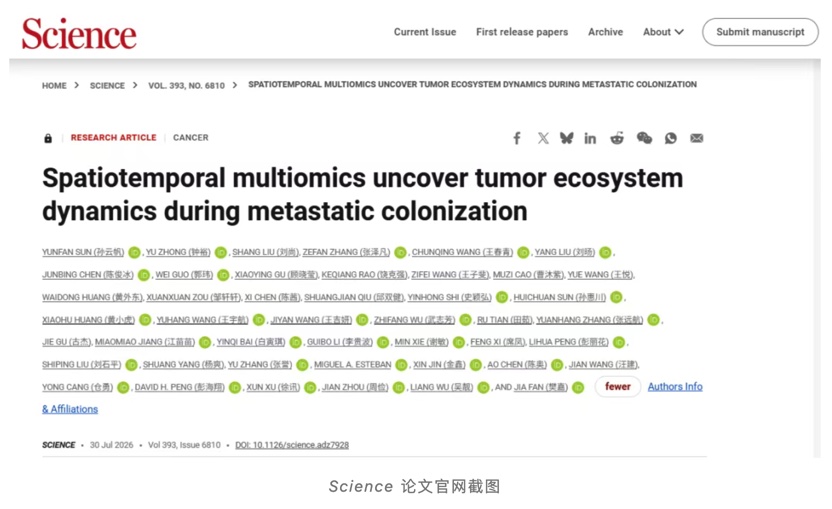Viewport: 832px width, 509px height.
Task: Open ORCID icon next to Yunfan Sun
Action: click(134, 253)
